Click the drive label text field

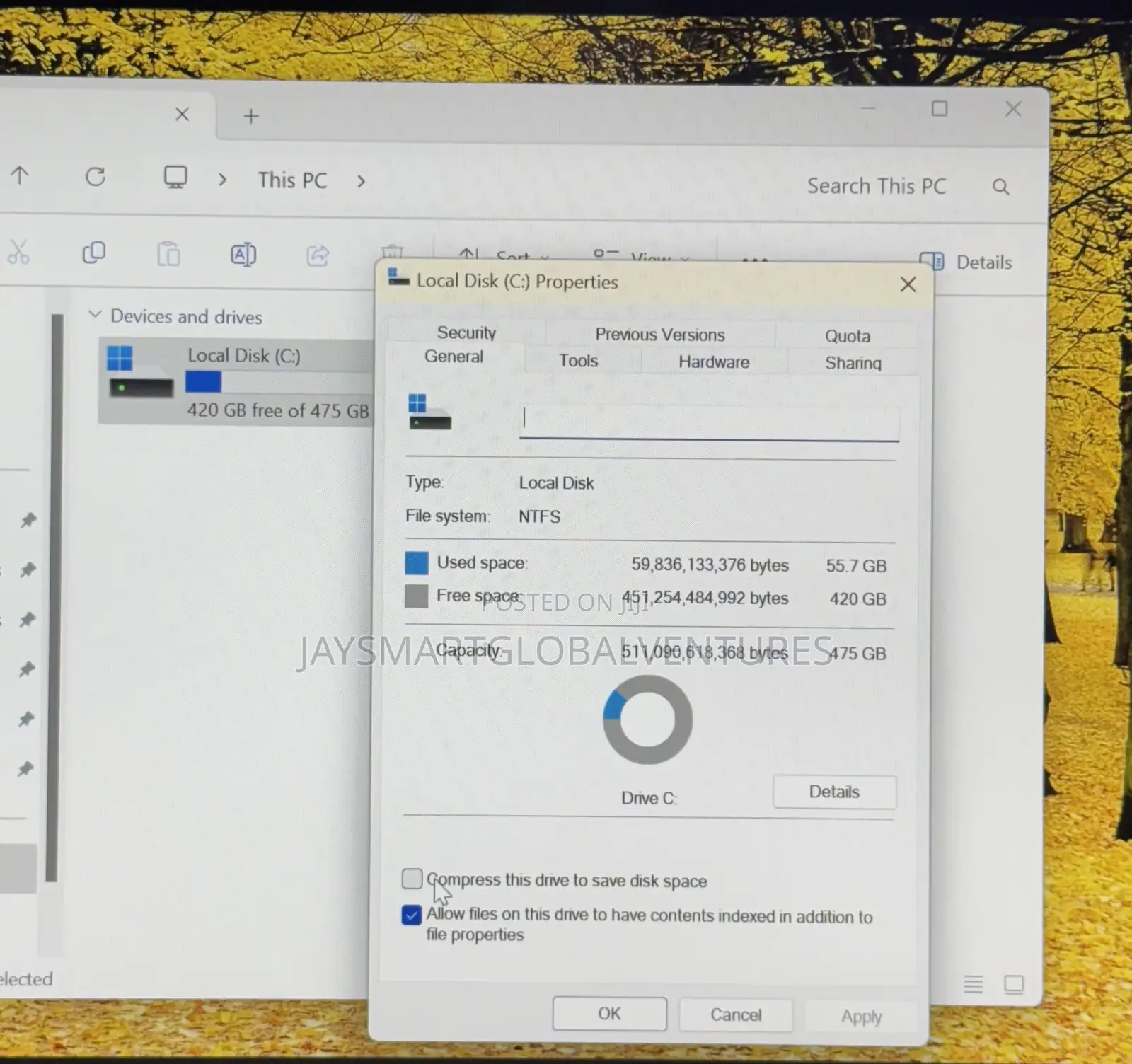pyautogui.click(x=709, y=422)
